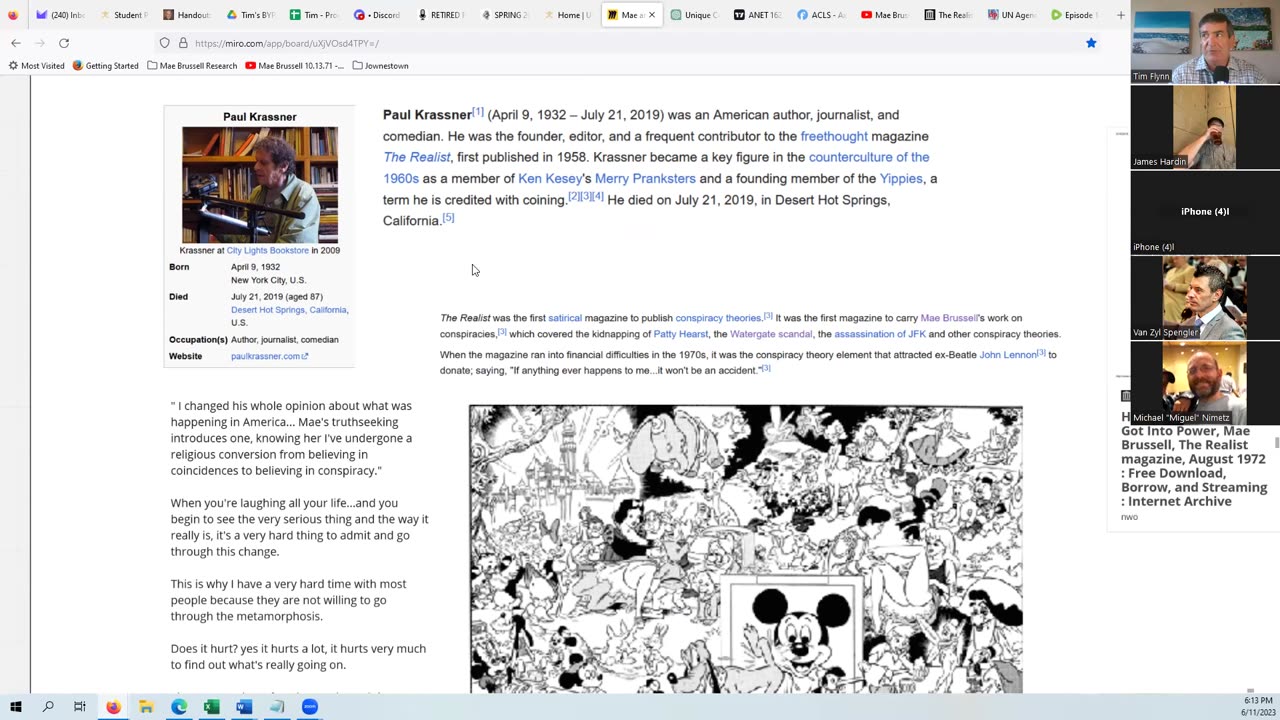Open a new browser tab
1280x720 pixels.
(x=1120, y=15)
